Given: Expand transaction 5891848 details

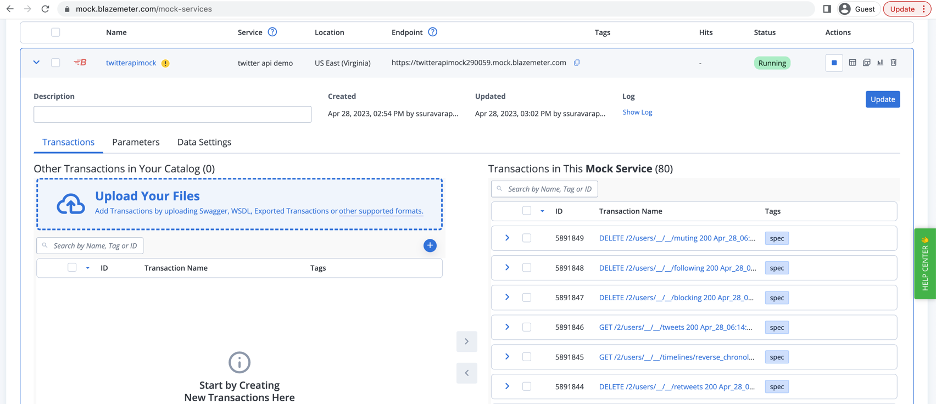Looking at the screenshot, I should (x=507, y=267).
